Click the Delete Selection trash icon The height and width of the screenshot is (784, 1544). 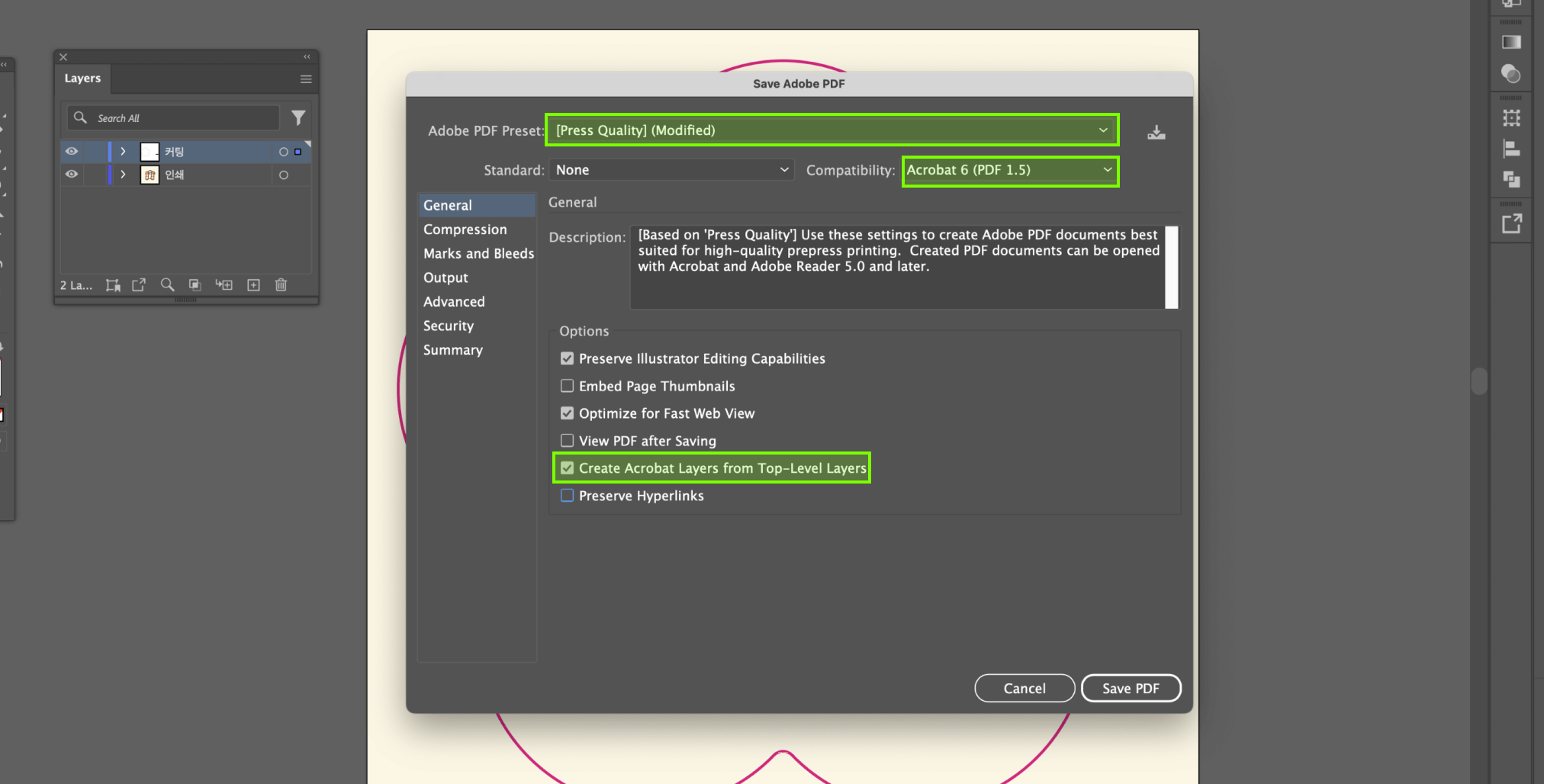point(281,284)
